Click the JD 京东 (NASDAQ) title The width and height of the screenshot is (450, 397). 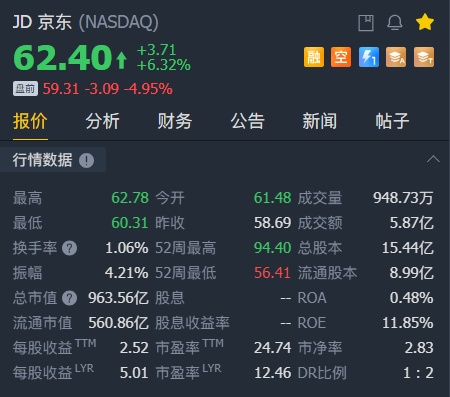[86, 22]
